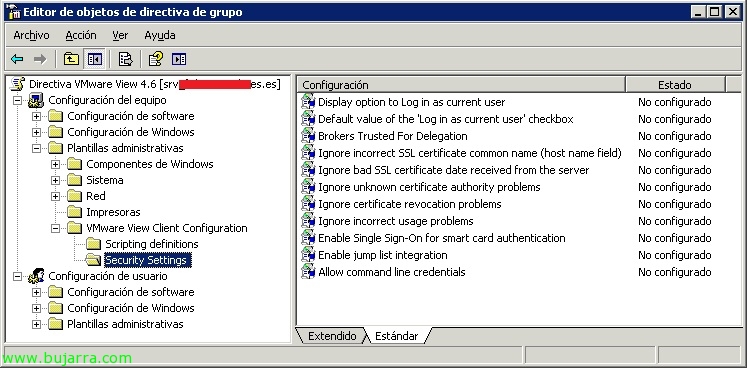Click the Back arrow toolbar icon

17,59
